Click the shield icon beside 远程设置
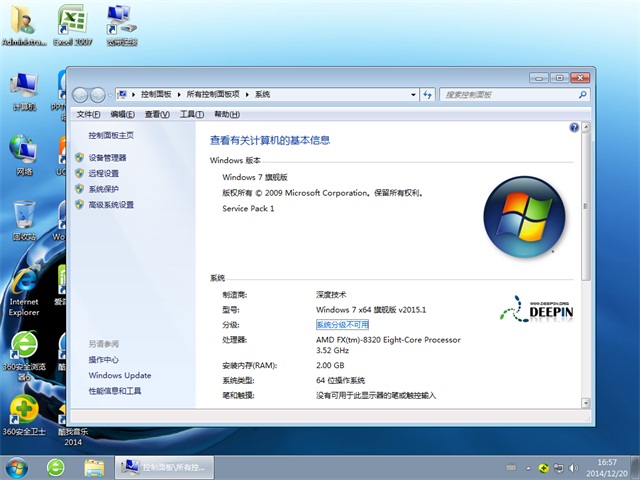This screenshot has width=640, height=480. click(80, 173)
